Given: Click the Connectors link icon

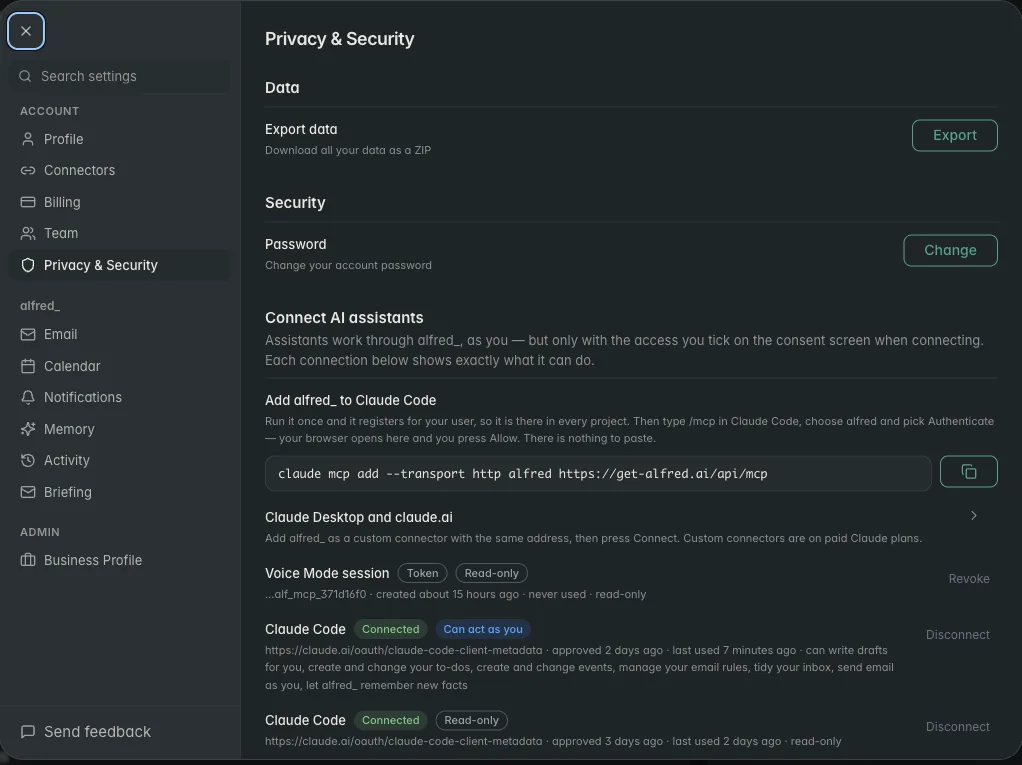Looking at the screenshot, I should click(27, 170).
